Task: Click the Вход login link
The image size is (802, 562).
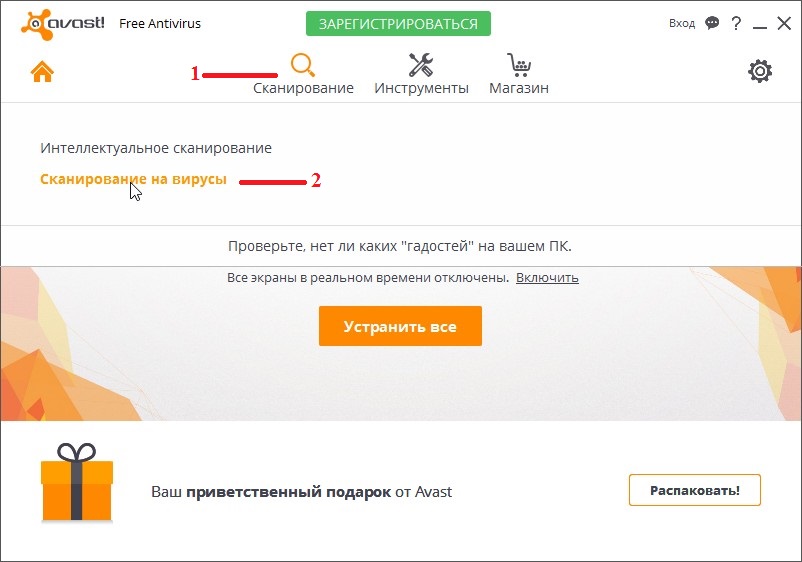Action: (x=682, y=22)
